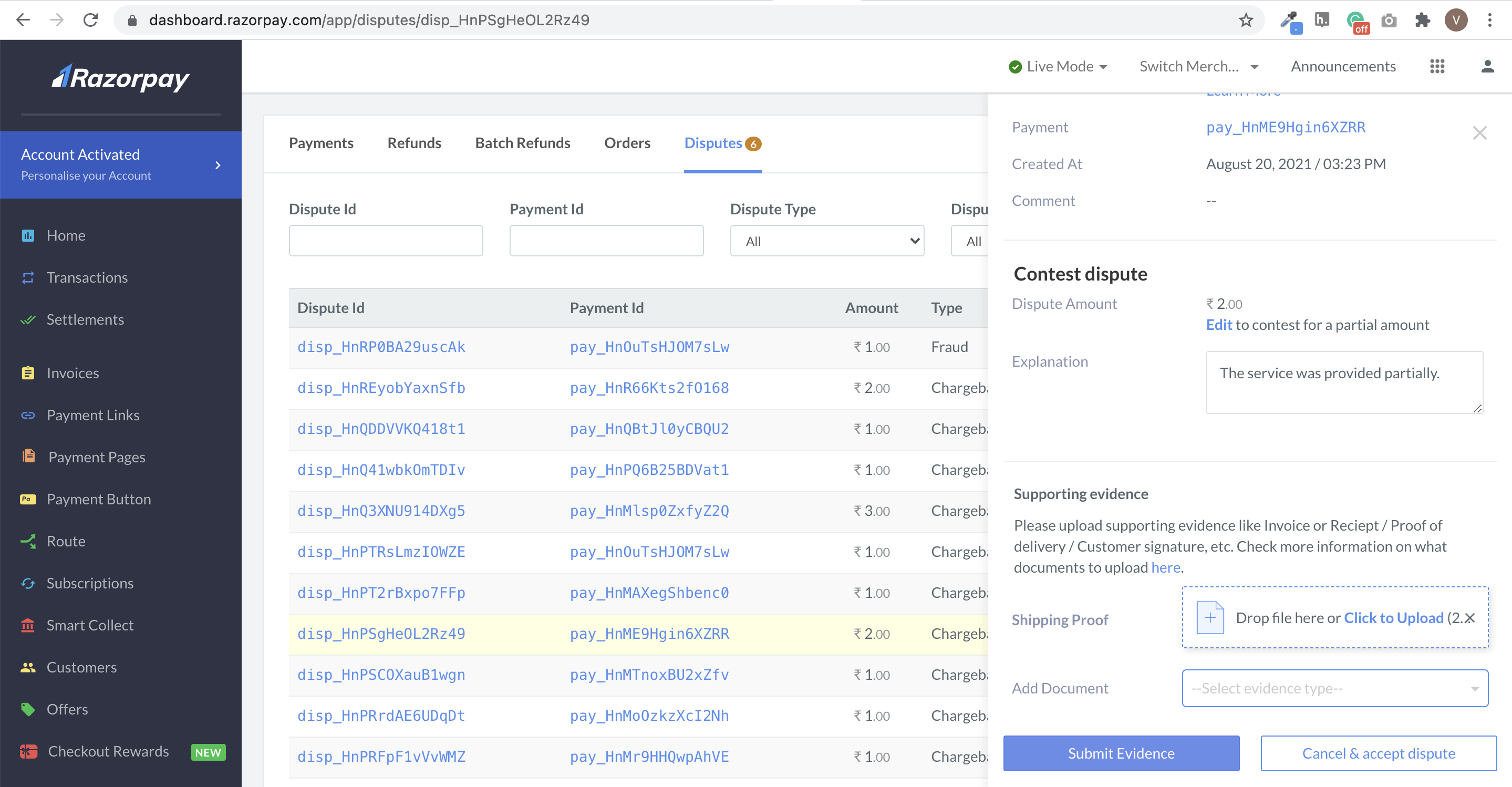
Task: Switch to the Orders tab
Action: tap(627, 143)
